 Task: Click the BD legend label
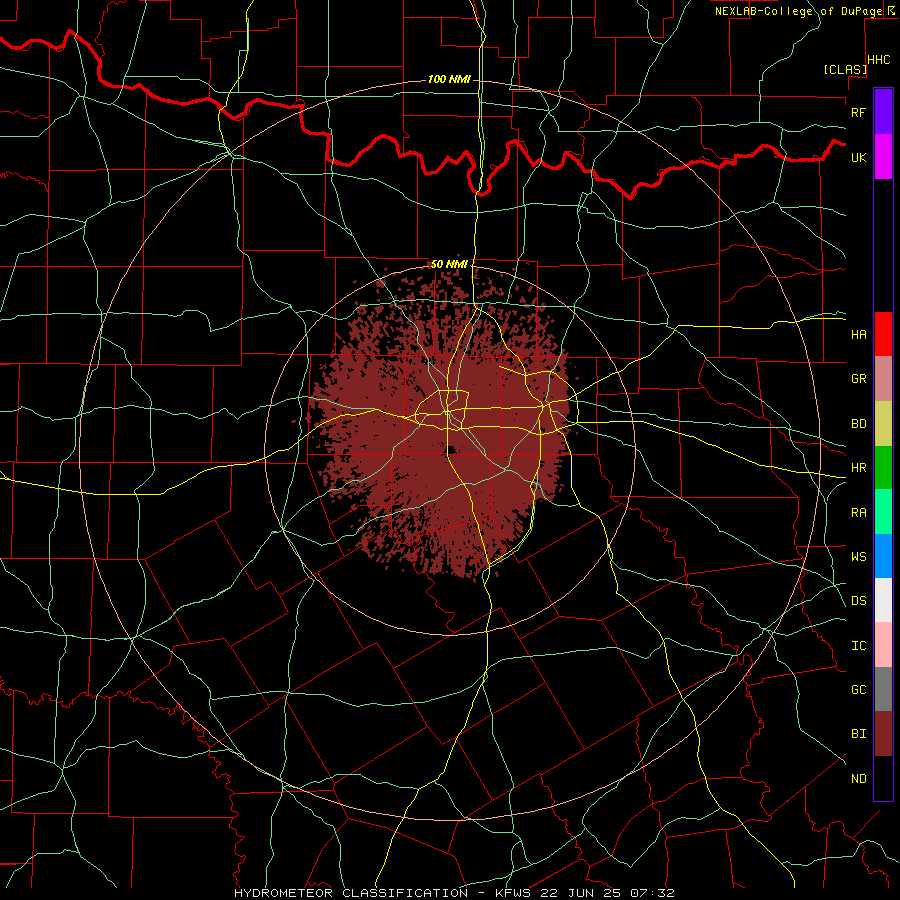click(858, 424)
